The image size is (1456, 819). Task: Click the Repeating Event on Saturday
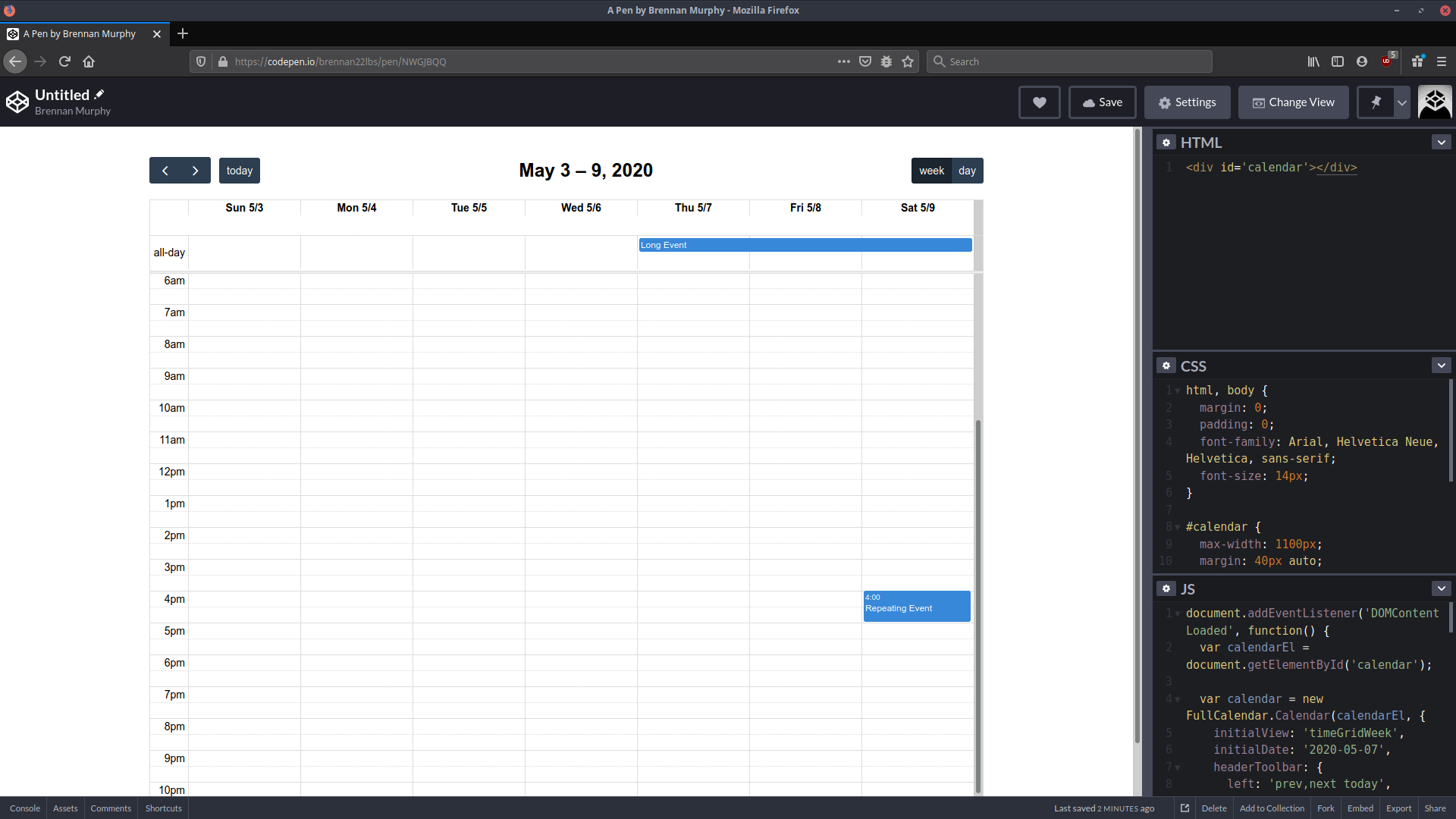[x=916, y=606]
